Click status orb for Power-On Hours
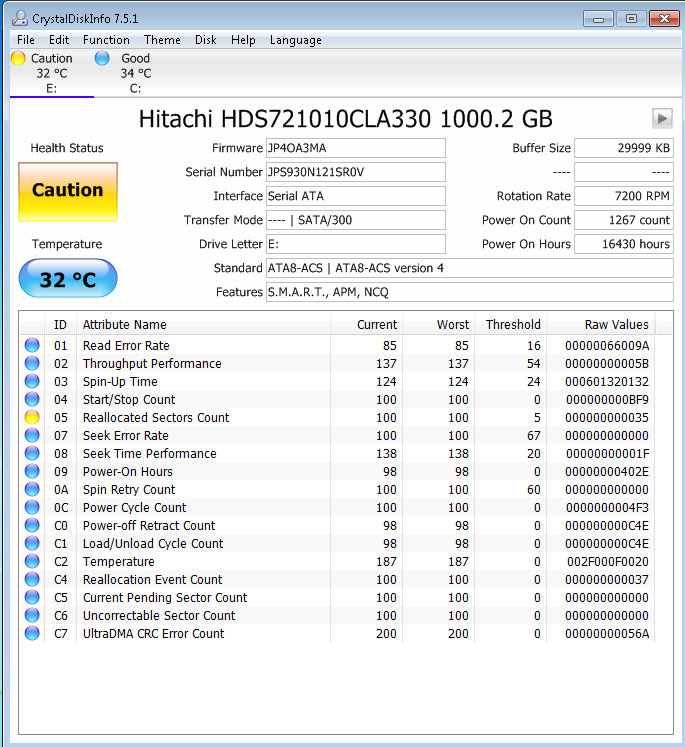 point(32,471)
